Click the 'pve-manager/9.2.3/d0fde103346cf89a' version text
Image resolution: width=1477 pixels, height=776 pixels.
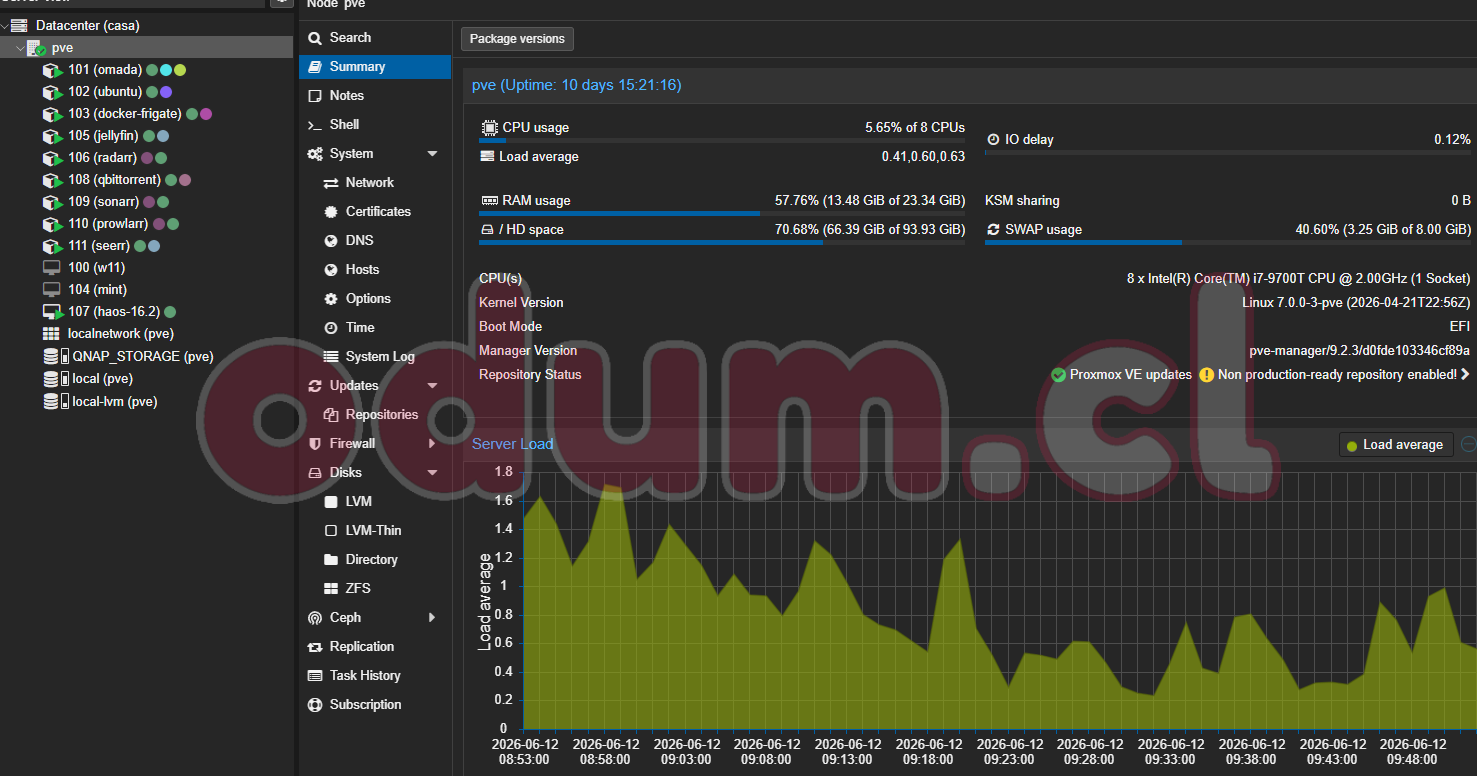(x=1360, y=351)
